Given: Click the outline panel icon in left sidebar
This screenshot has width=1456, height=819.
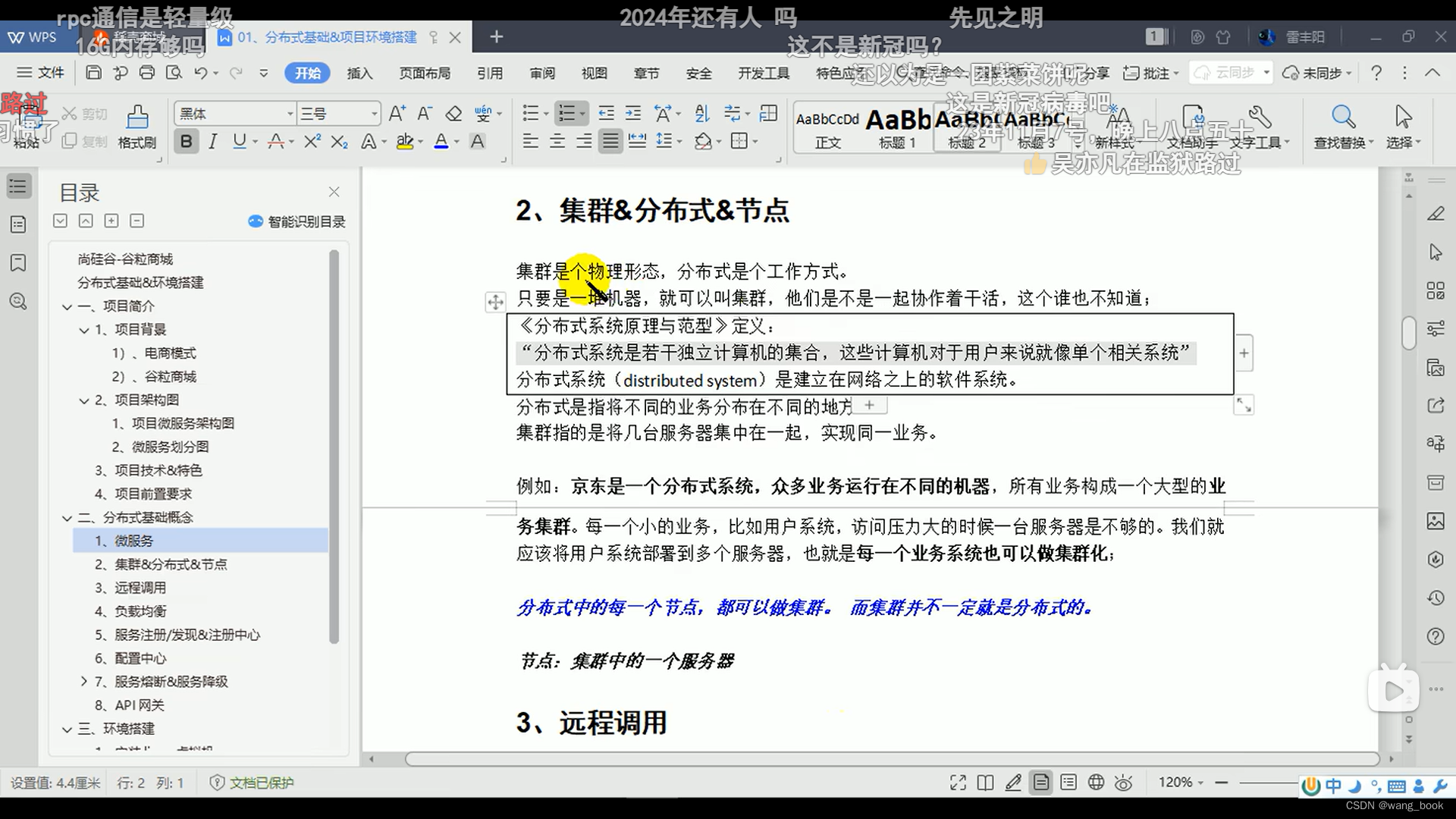Looking at the screenshot, I should 18,185.
